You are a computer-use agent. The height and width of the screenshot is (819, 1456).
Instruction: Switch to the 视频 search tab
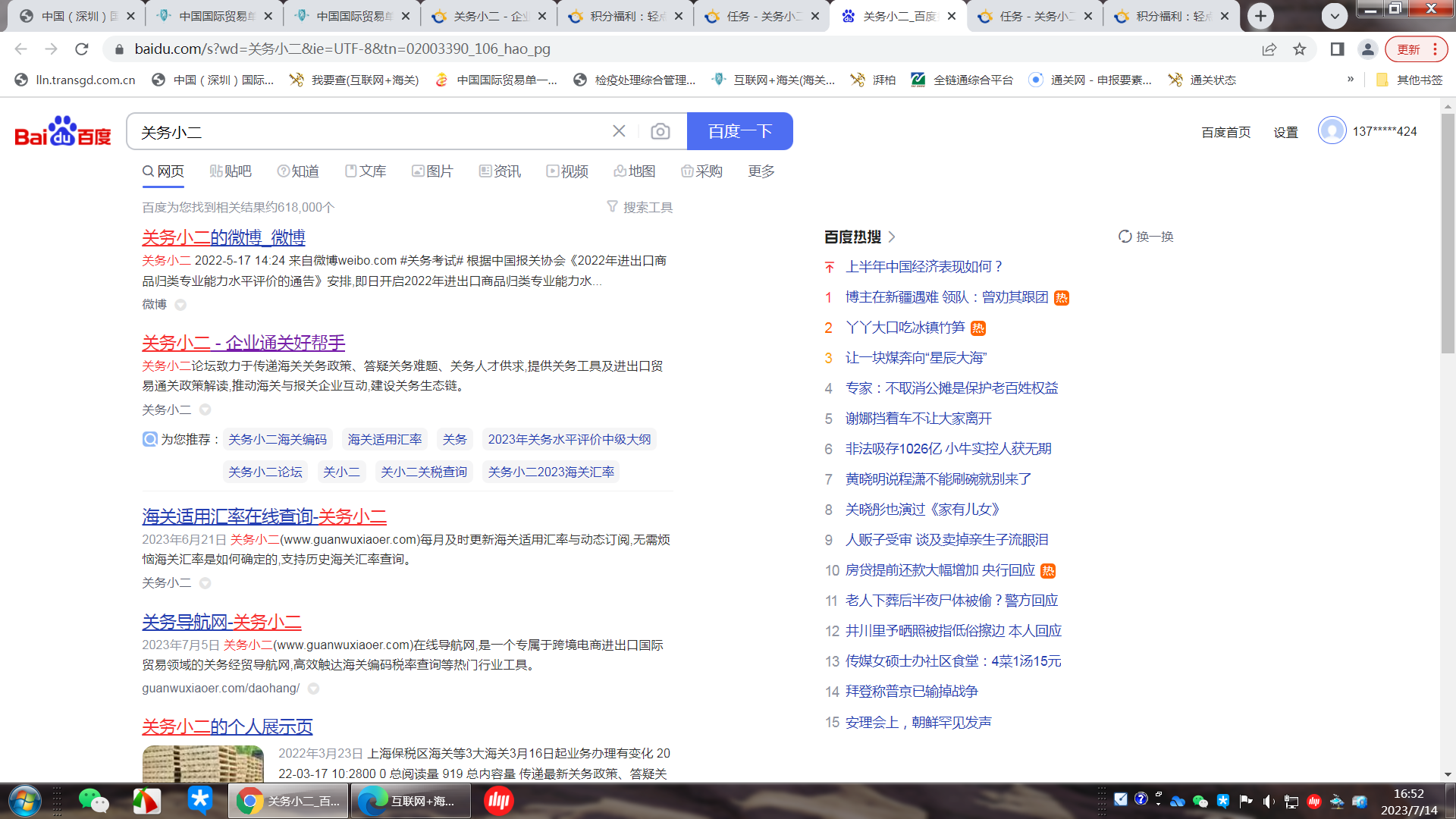[567, 171]
